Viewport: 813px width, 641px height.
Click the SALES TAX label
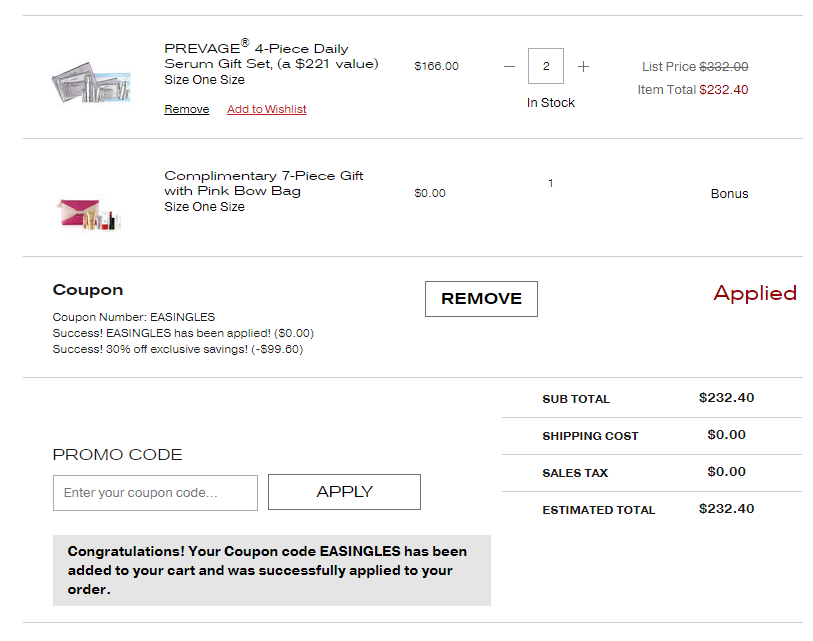575,473
